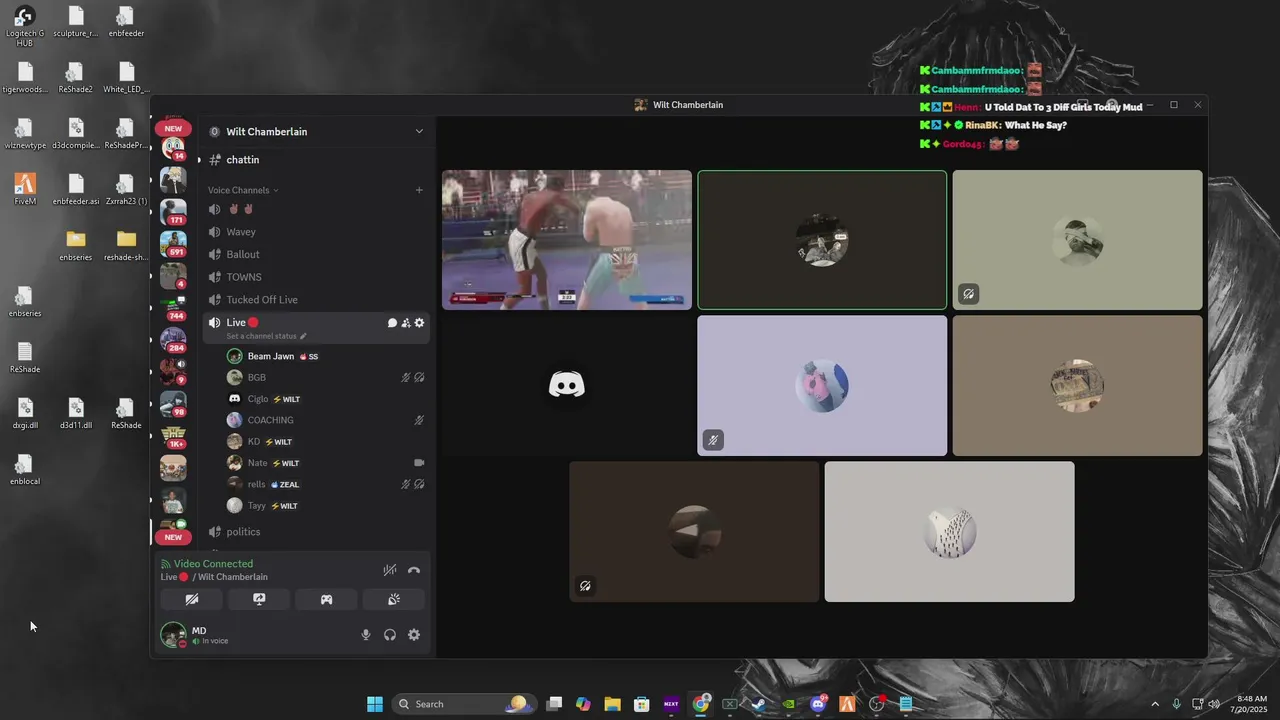Open the server with the 171 badge
The width and height of the screenshot is (1280, 720).
pos(173,212)
